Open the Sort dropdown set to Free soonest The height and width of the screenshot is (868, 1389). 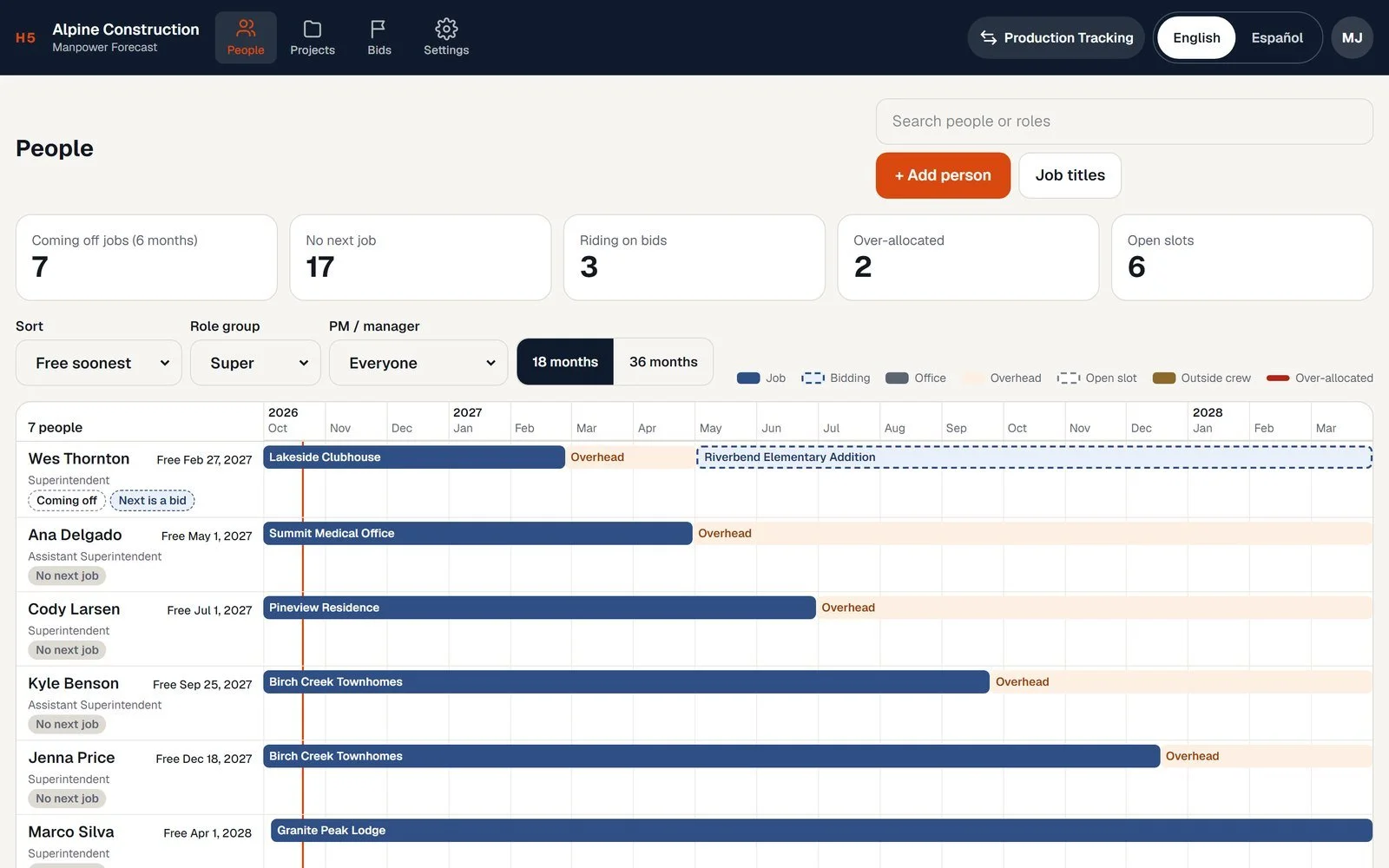99,363
